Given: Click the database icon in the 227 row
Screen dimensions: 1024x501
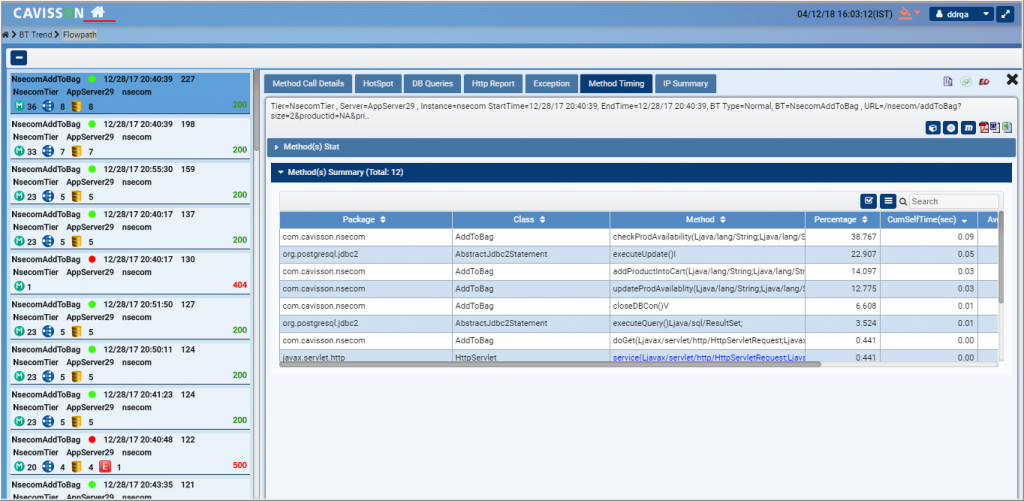Looking at the screenshot, I should pos(76,106).
